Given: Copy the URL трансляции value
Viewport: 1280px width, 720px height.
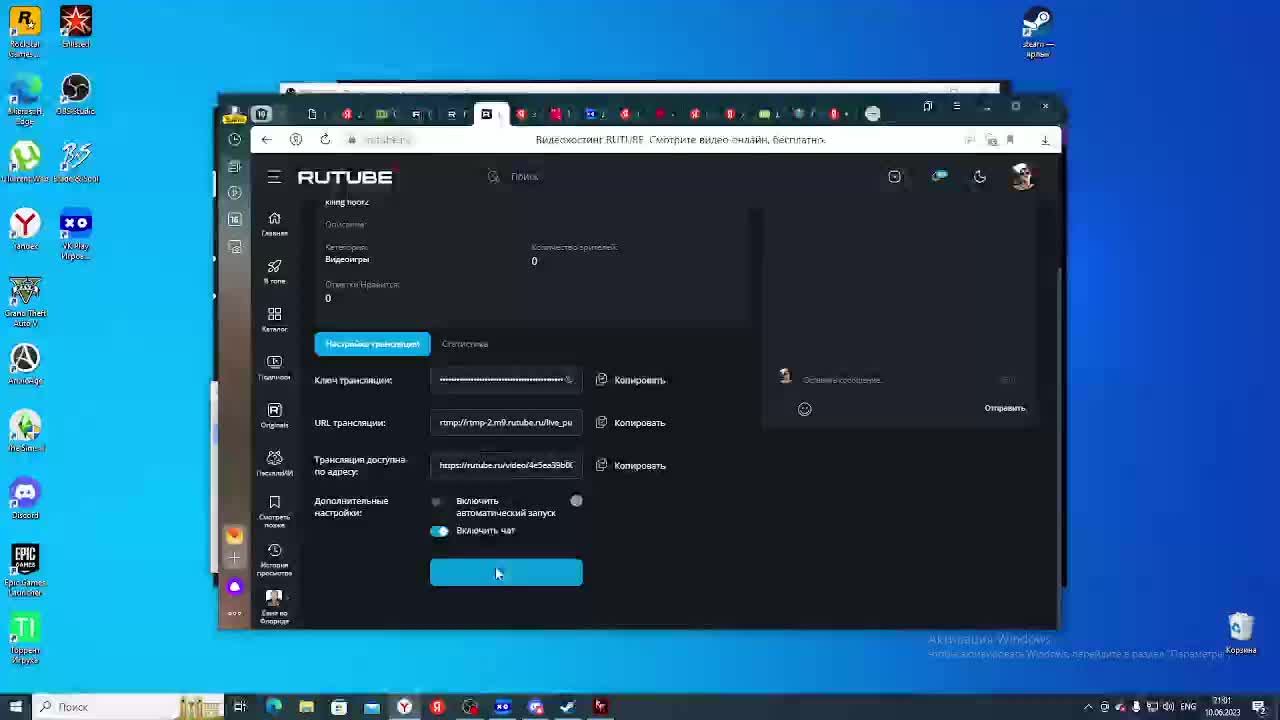Looking at the screenshot, I should click(631, 423).
